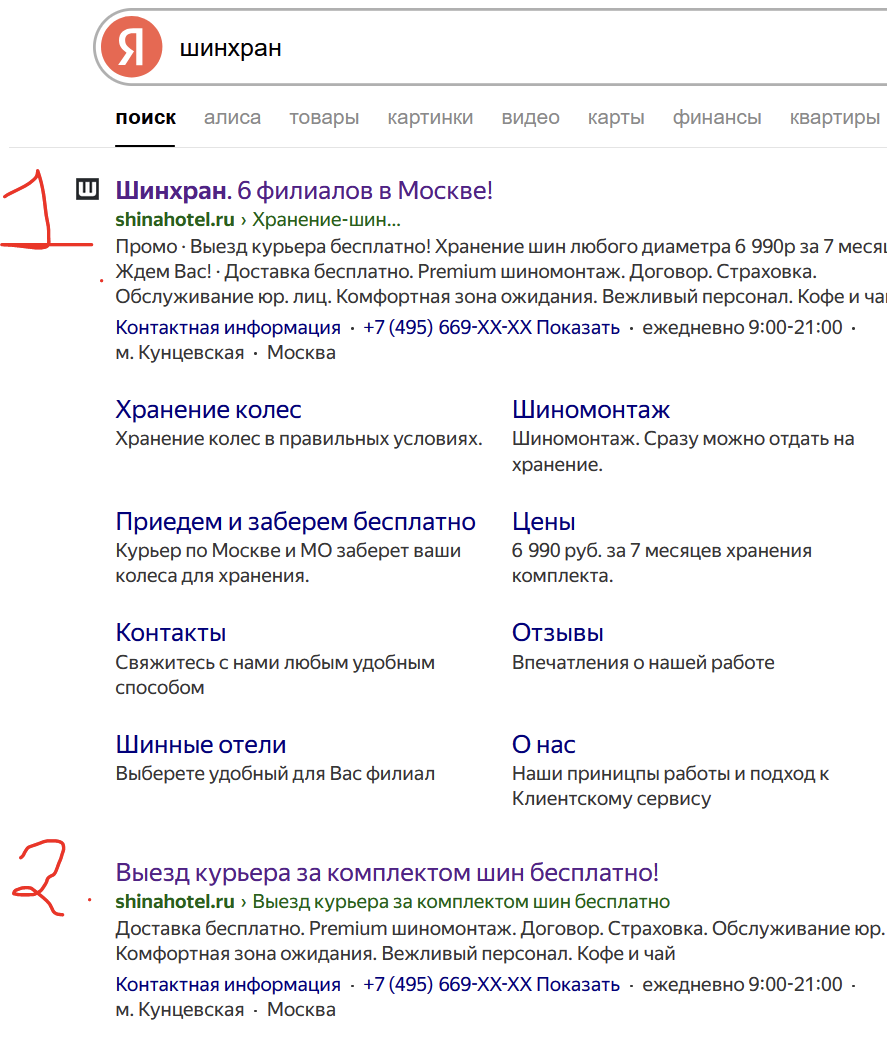The height and width of the screenshot is (1049, 887).
Task: Open the Приедем и заберем бесплатно link
Action: coord(295,522)
